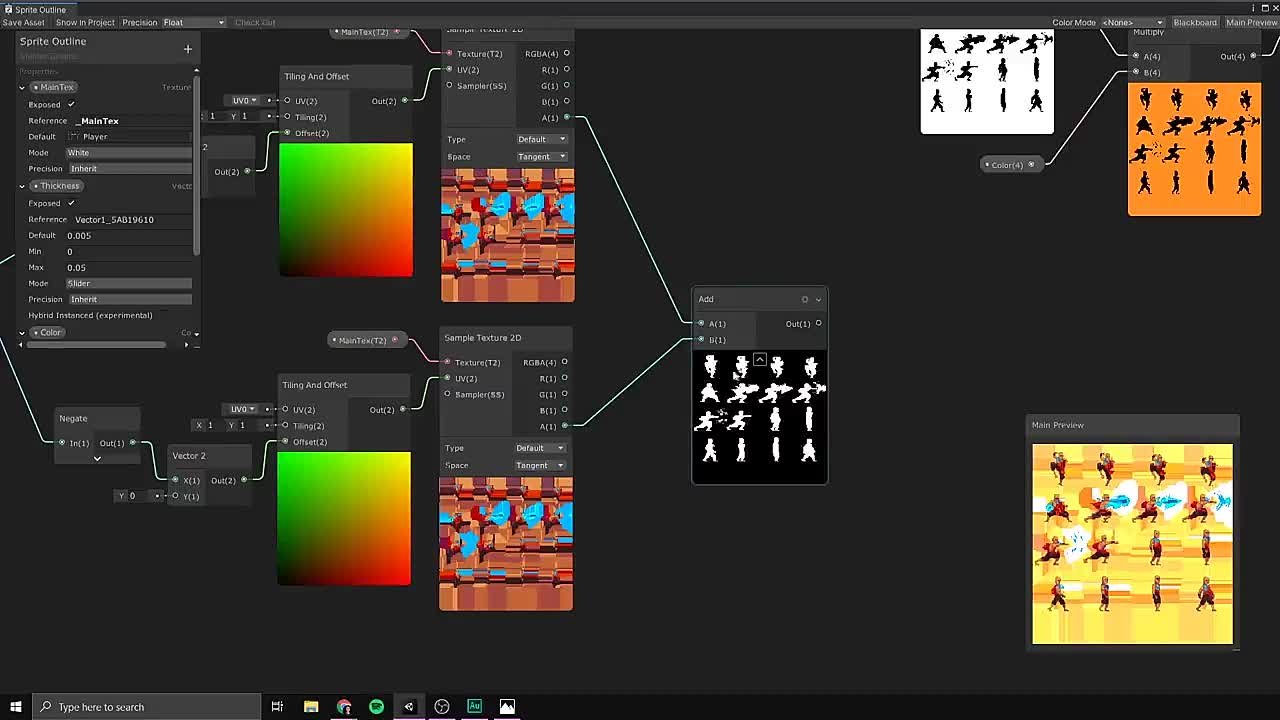Viewport: 1280px width, 720px height.
Task: Toggle the Exposed checkbox under MainTex
Action: point(71,104)
